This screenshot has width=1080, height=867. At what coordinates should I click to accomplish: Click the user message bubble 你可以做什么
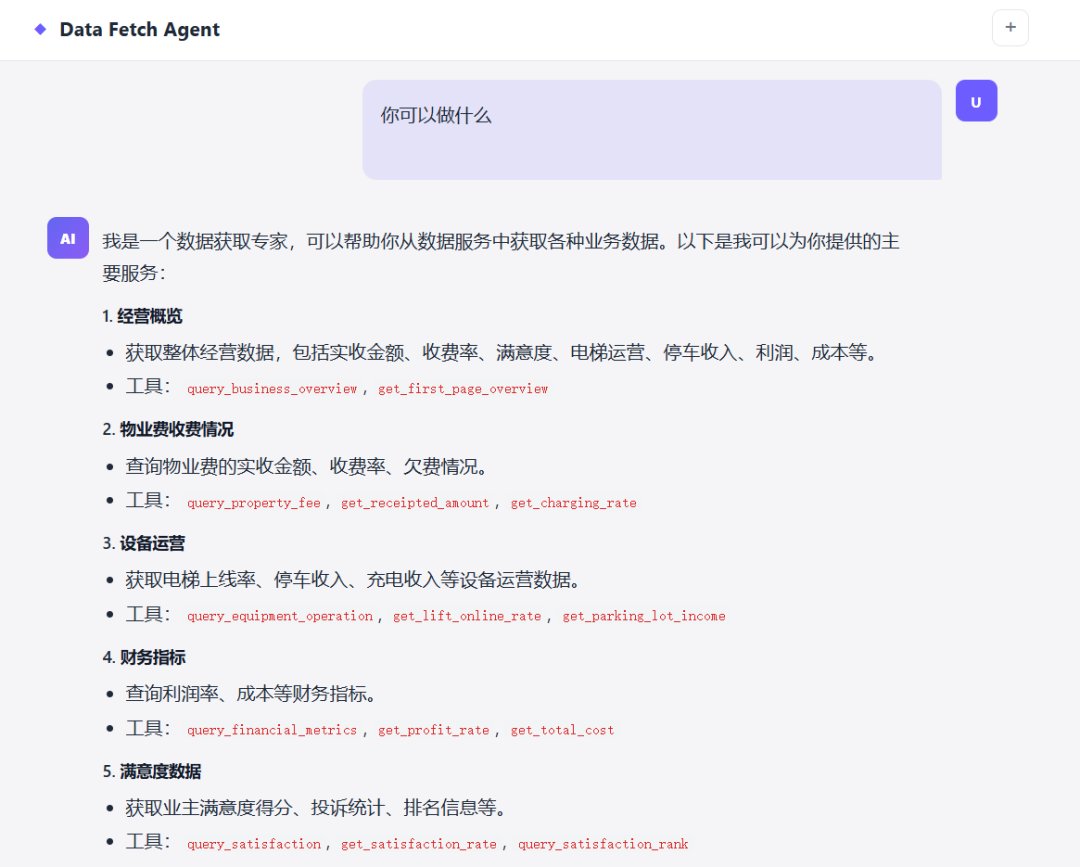click(652, 130)
